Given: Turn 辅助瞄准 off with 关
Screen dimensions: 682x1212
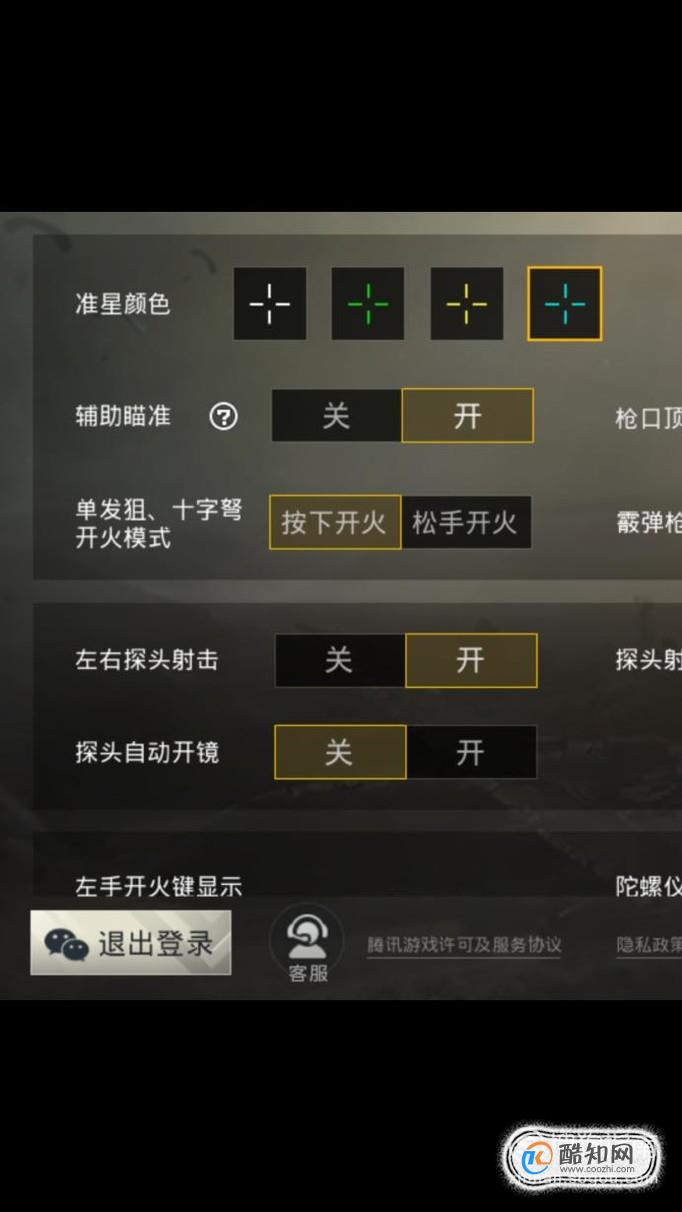Looking at the screenshot, I should pos(337,416).
